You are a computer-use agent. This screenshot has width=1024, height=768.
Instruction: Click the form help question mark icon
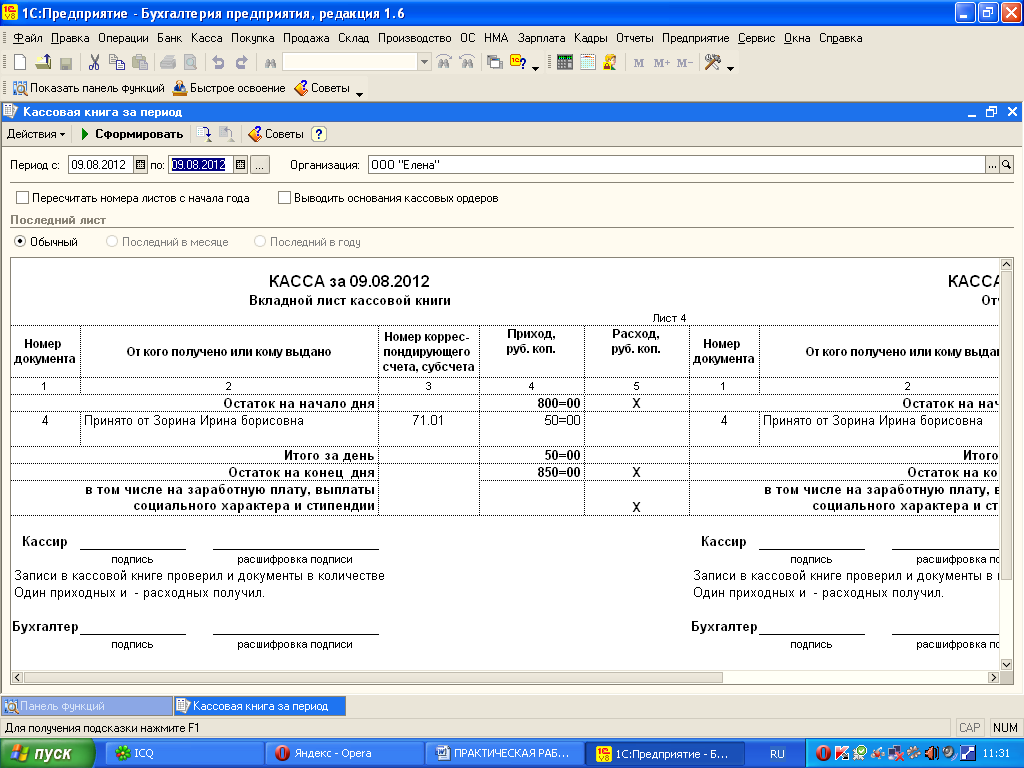[319, 134]
